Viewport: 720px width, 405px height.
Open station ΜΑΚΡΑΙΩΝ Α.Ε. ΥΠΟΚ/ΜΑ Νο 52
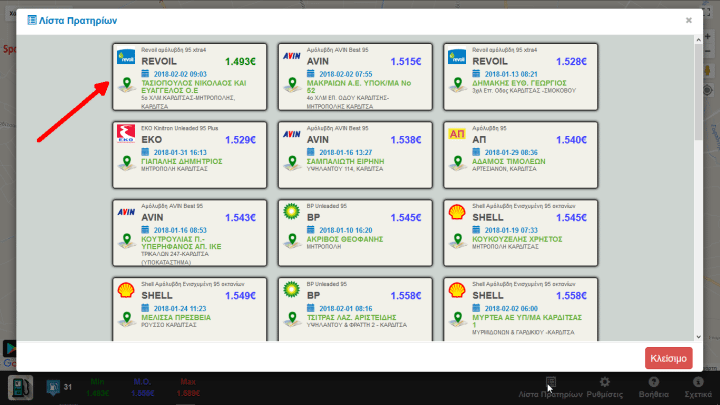(x=359, y=87)
